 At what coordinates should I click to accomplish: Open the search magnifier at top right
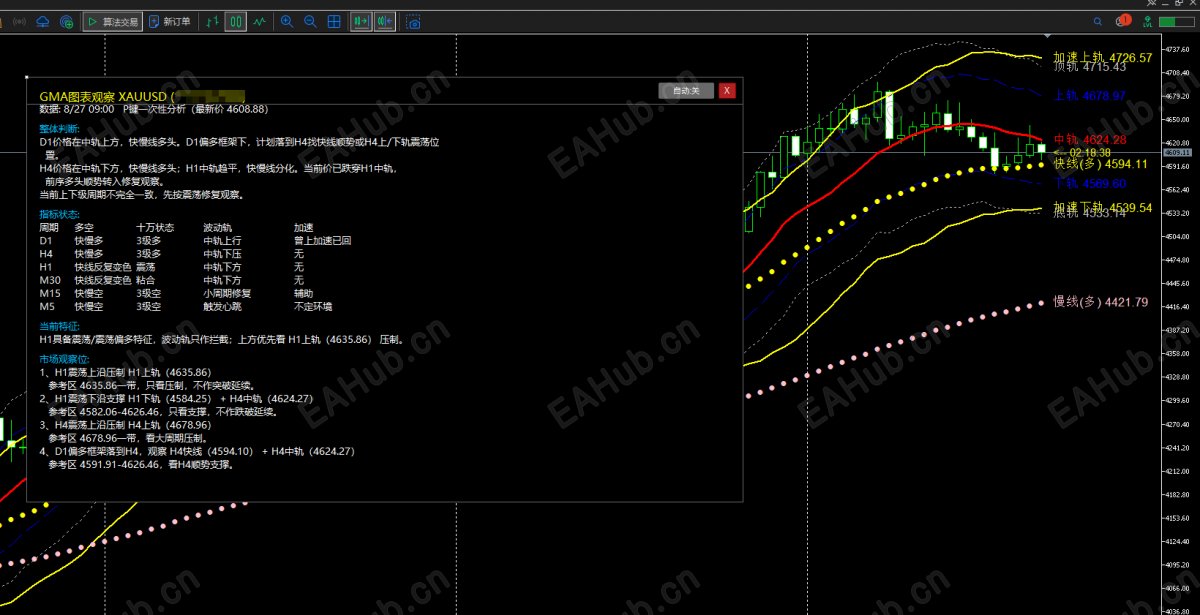pos(1098,21)
